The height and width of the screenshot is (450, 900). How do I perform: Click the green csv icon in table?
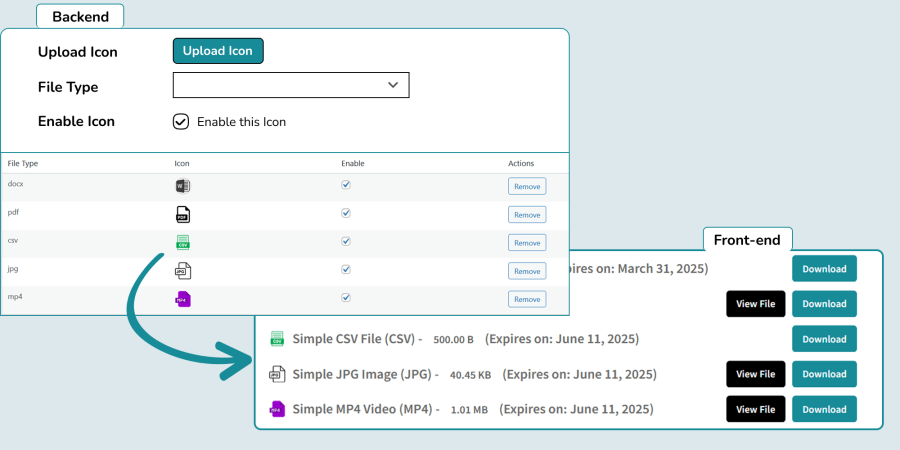click(x=183, y=242)
